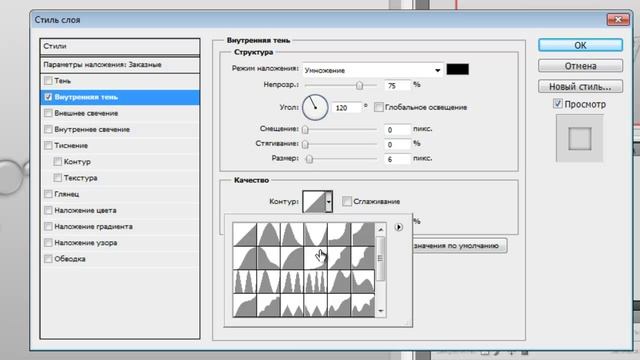Click the contour list scrollbar thumb
This screenshot has width=640, height=360.
click(x=381, y=258)
